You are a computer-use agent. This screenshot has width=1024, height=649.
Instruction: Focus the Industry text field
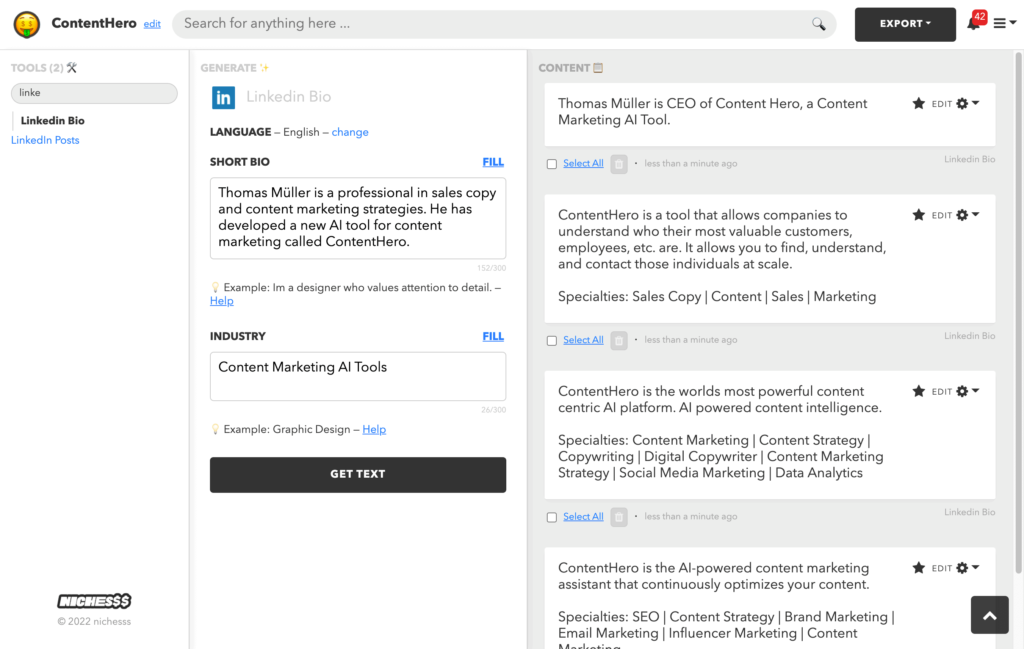click(x=358, y=376)
